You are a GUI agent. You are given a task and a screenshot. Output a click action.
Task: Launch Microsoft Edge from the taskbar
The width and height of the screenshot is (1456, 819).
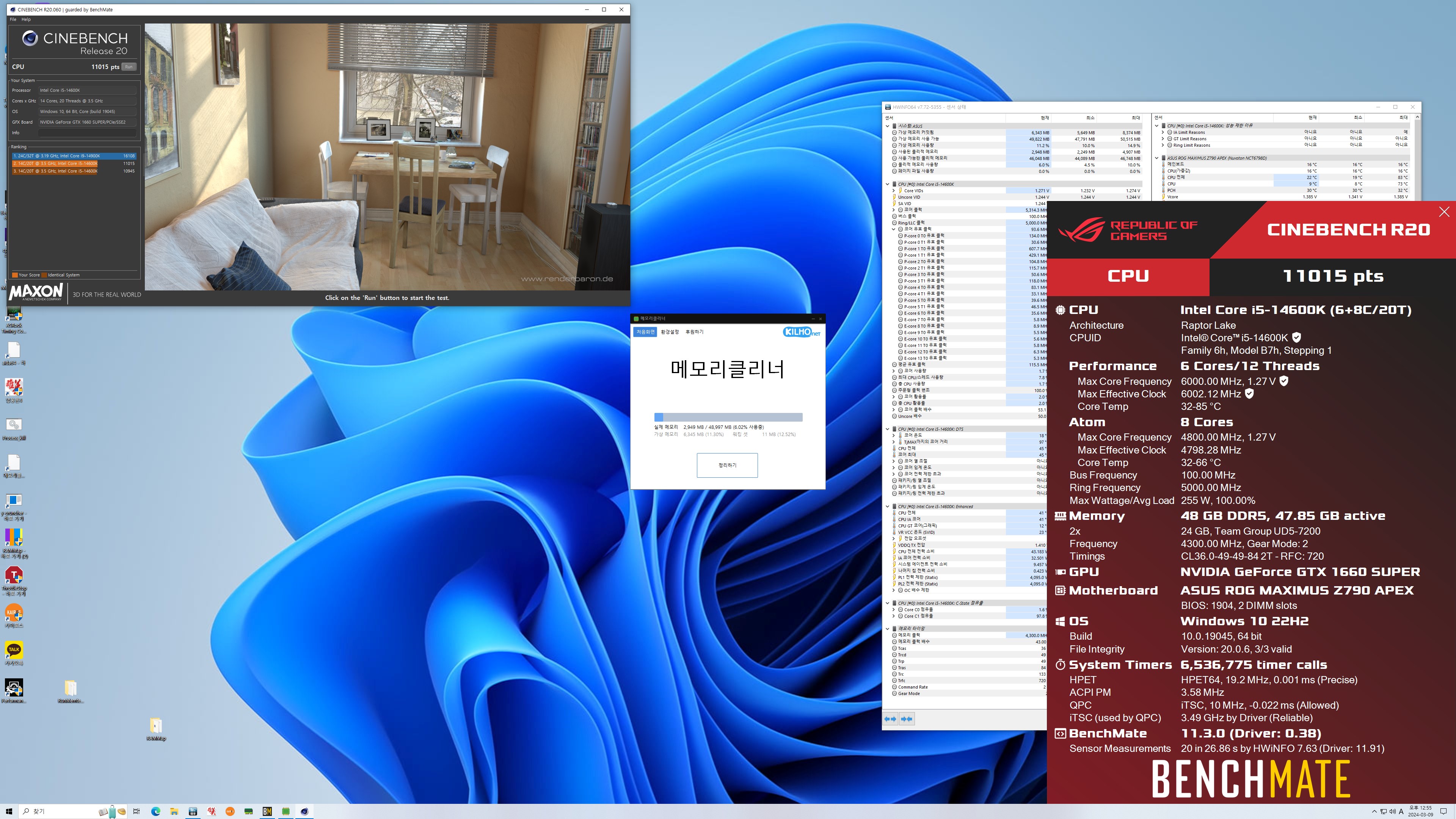155,811
